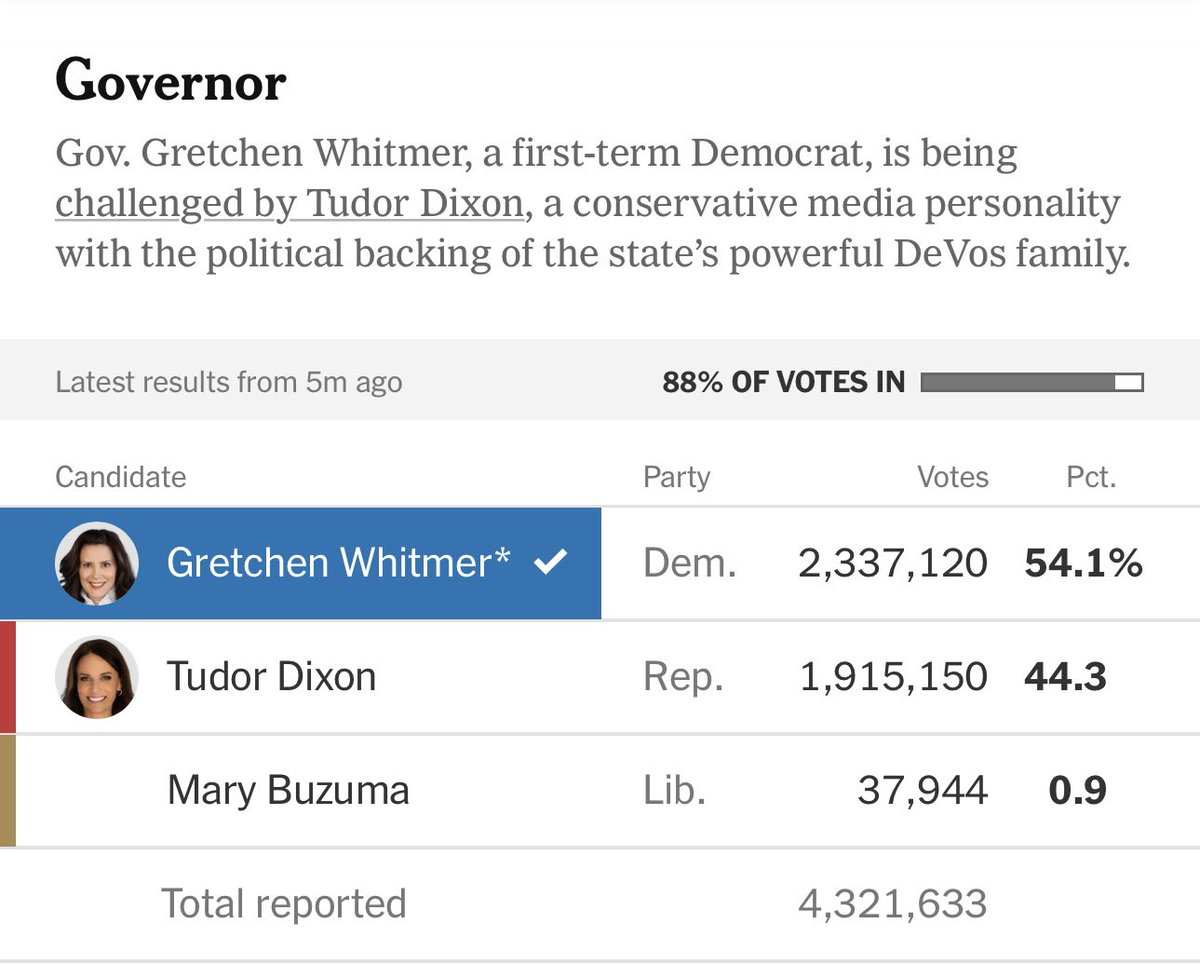Screen dimensions: 1200x964
Task: Click the votes-in progress bar
Action: 1032,382
